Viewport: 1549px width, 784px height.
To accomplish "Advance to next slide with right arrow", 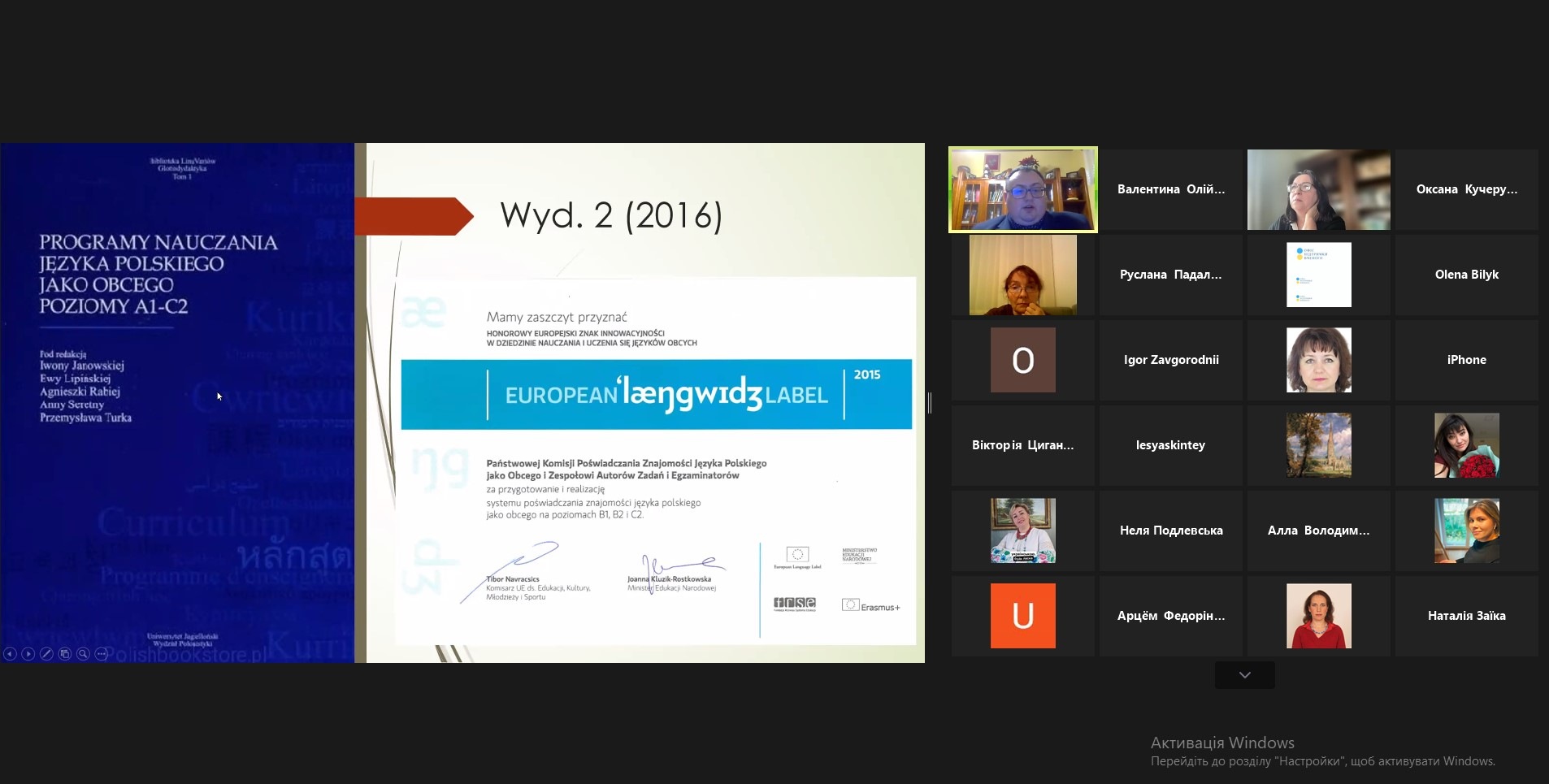I will click(28, 653).
